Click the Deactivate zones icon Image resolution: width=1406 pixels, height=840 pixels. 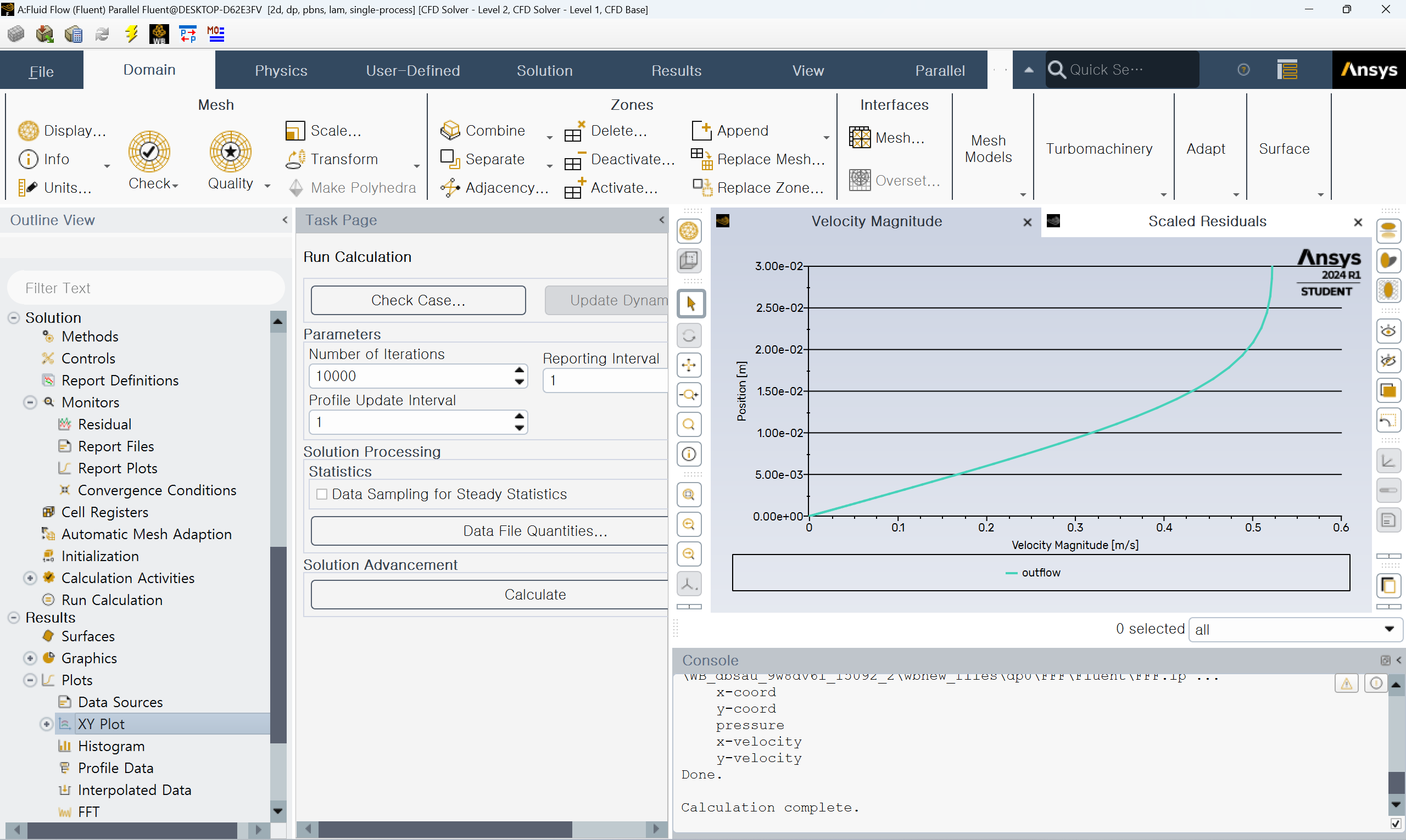point(574,160)
